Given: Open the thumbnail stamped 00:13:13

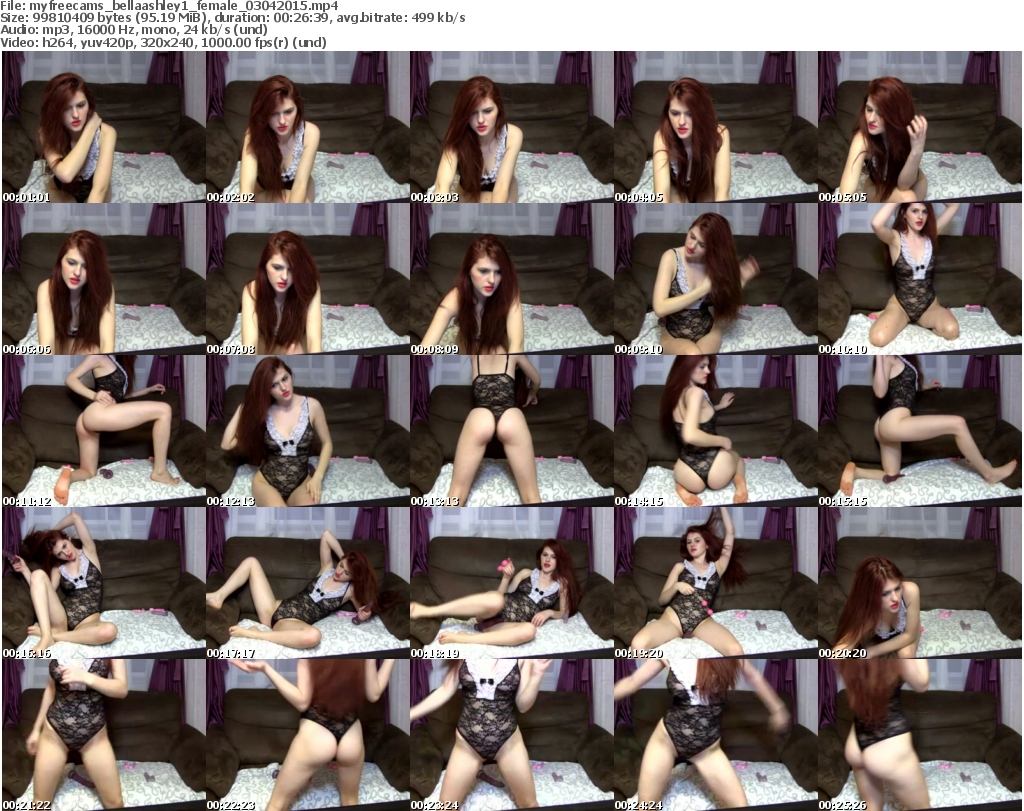Looking at the screenshot, I should tap(511, 431).
